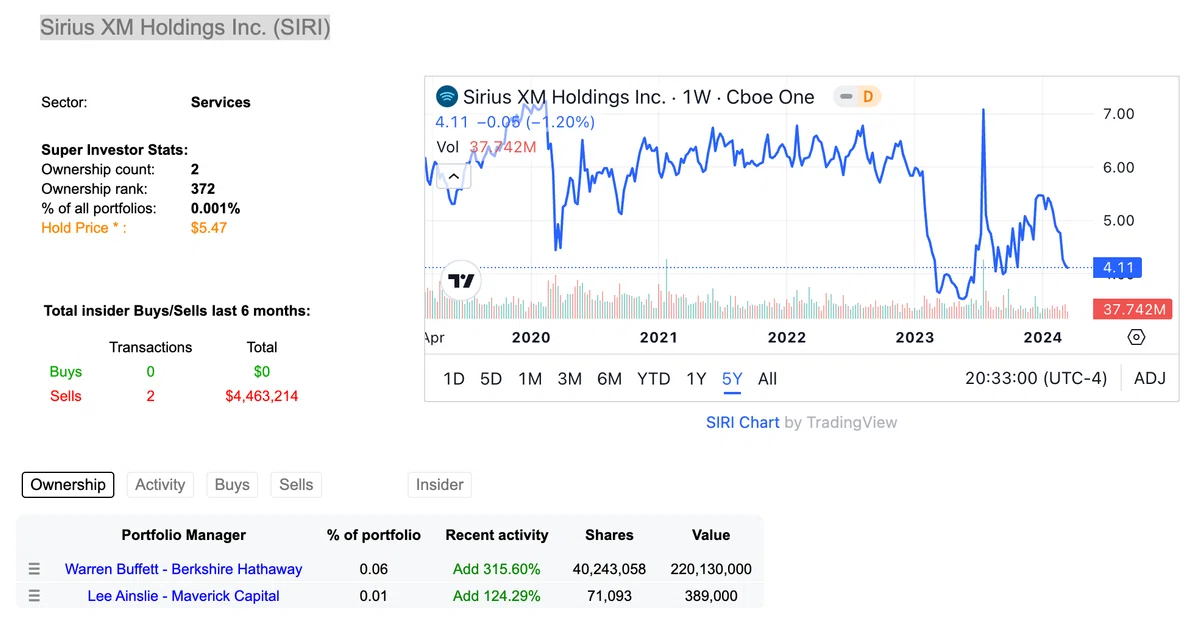Open the Insider tab
The width and height of the screenshot is (1200, 618).
pyautogui.click(x=440, y=485)
